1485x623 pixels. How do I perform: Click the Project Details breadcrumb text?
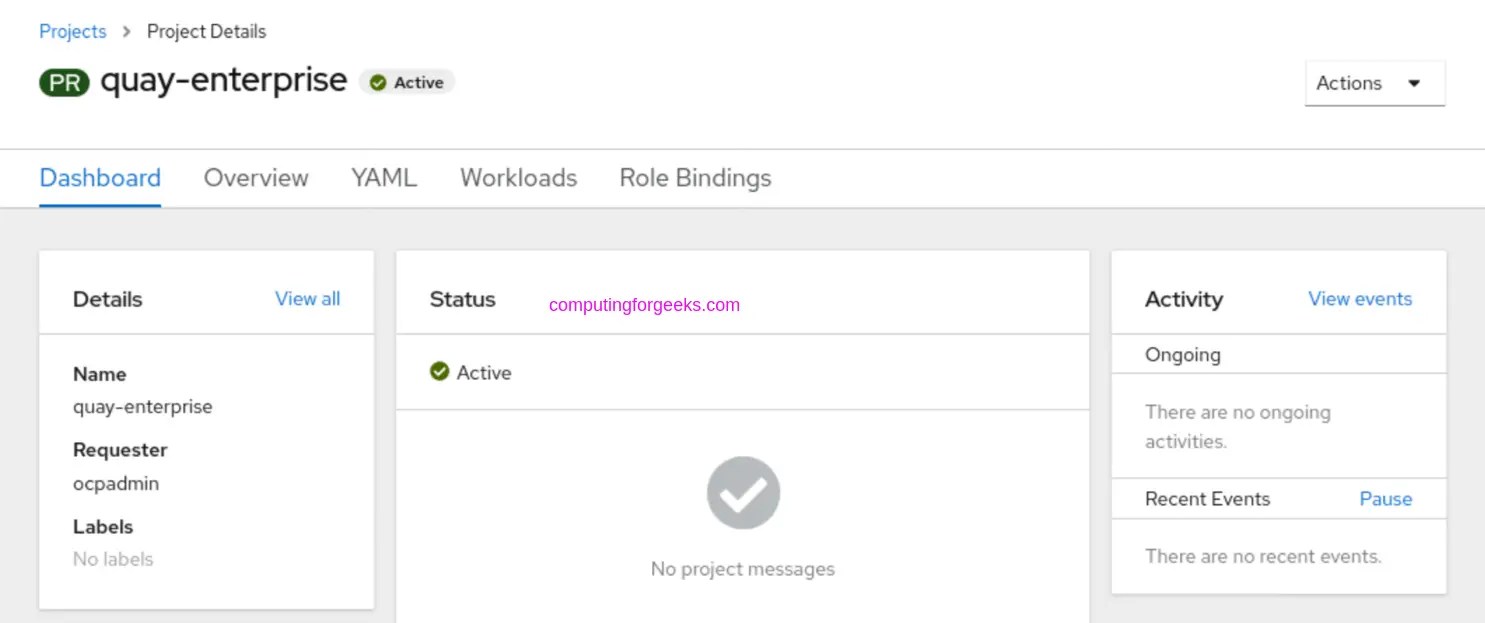click(206, 31)
